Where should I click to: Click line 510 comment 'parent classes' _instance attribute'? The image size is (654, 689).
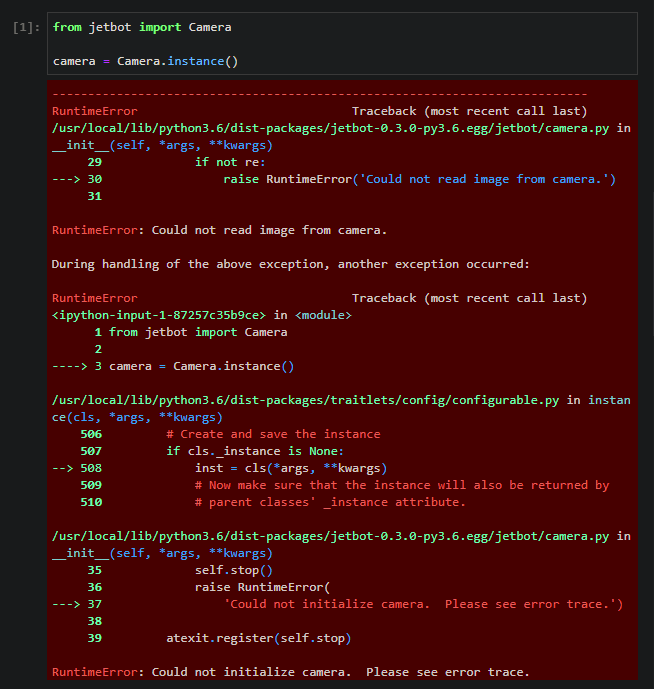(x=330, y=502)
